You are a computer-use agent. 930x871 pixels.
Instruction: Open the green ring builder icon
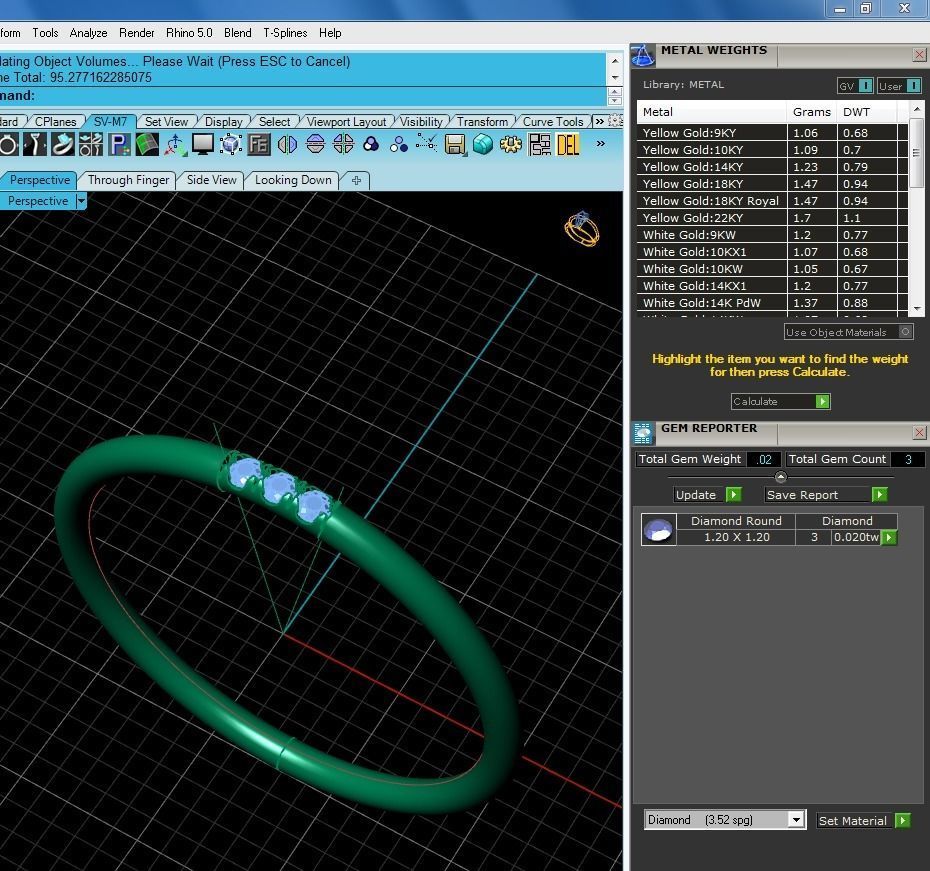(63, 144)
